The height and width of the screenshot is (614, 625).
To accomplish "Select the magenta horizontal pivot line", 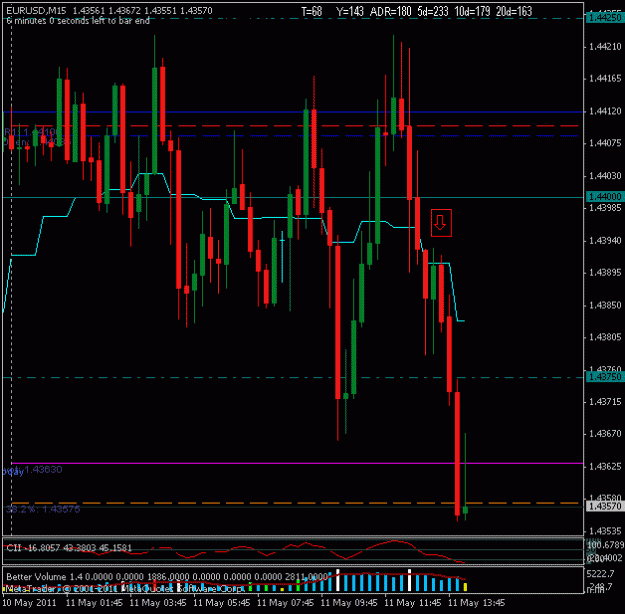I will pyautogui.click(x=297, y=463).
